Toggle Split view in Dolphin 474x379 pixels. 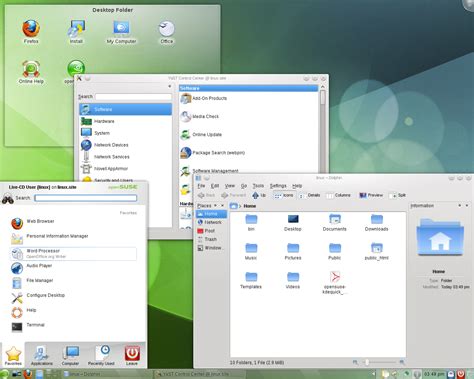click(398, 195)
